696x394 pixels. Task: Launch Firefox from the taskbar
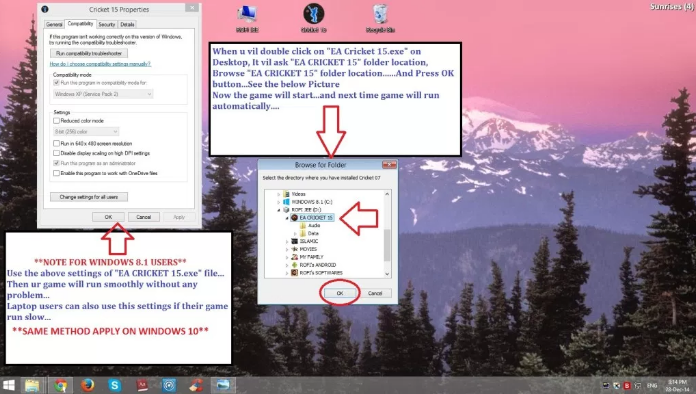click(x=87, y=385)
